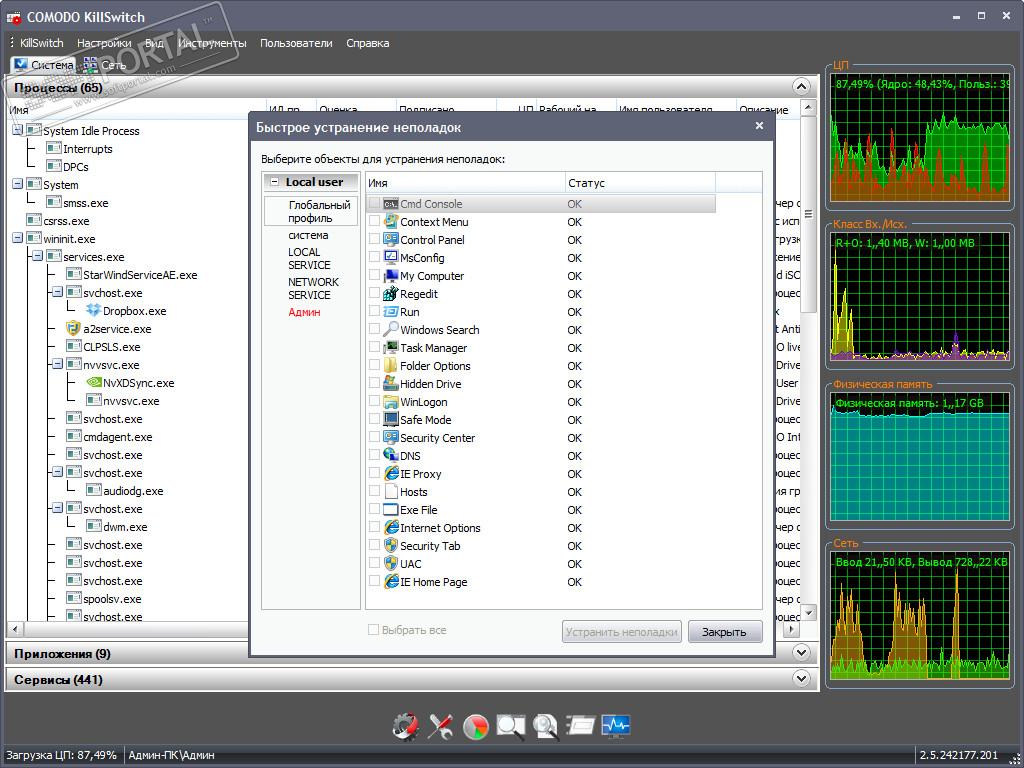Click the gear with red arrow toolbar icon
Viewport: 1024px width, 768px height.
click(x=405, y=727)
